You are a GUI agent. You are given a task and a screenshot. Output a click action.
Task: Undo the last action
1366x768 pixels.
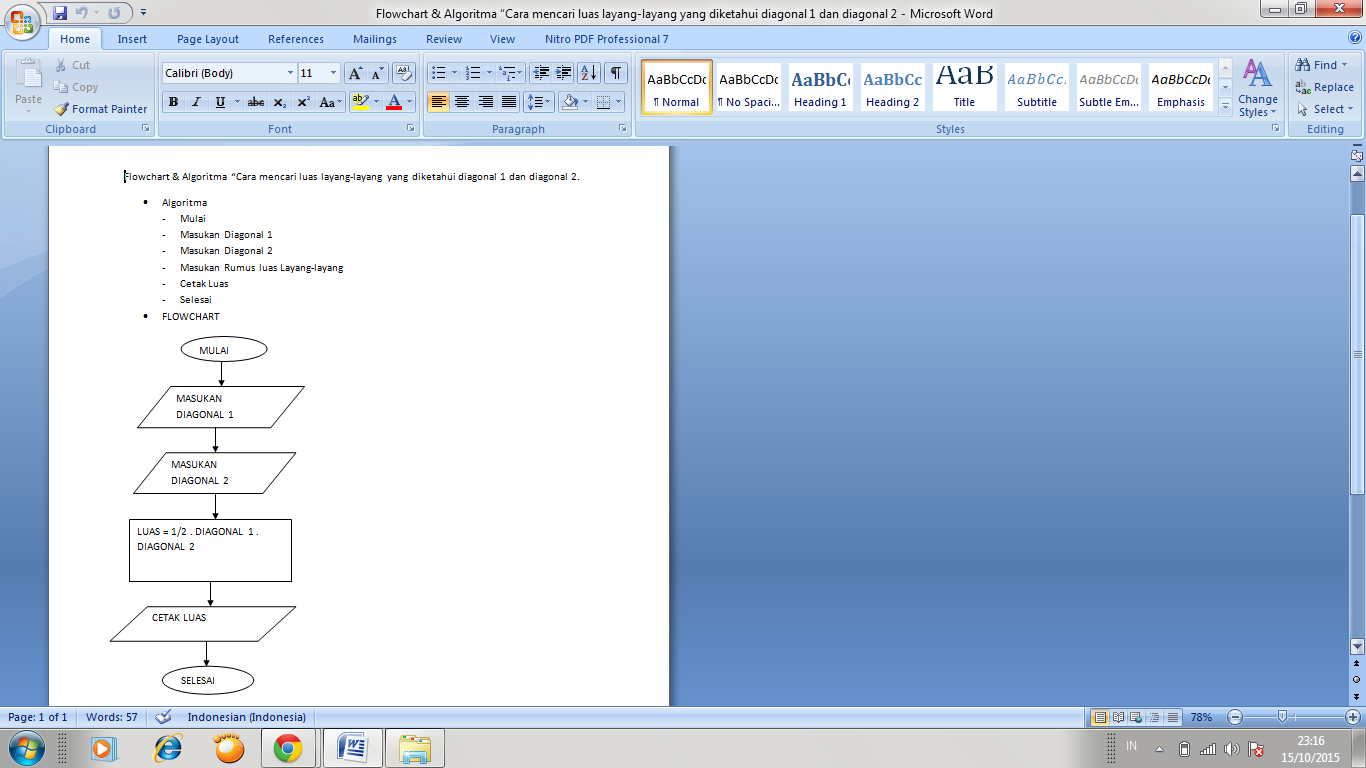pyautogui.click(x=83, y=13)
